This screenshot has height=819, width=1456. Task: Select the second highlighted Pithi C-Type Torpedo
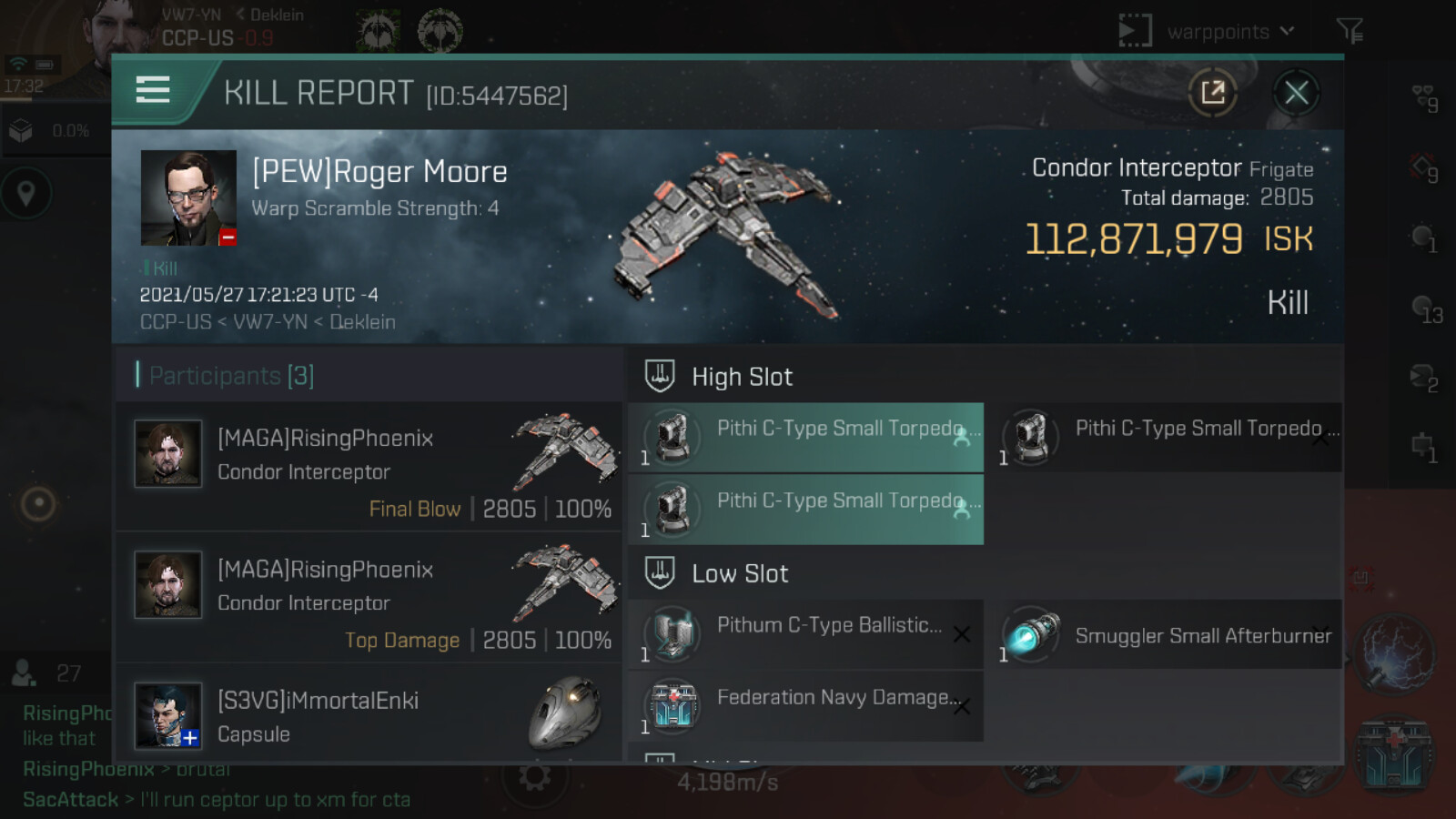pos(805,510)
